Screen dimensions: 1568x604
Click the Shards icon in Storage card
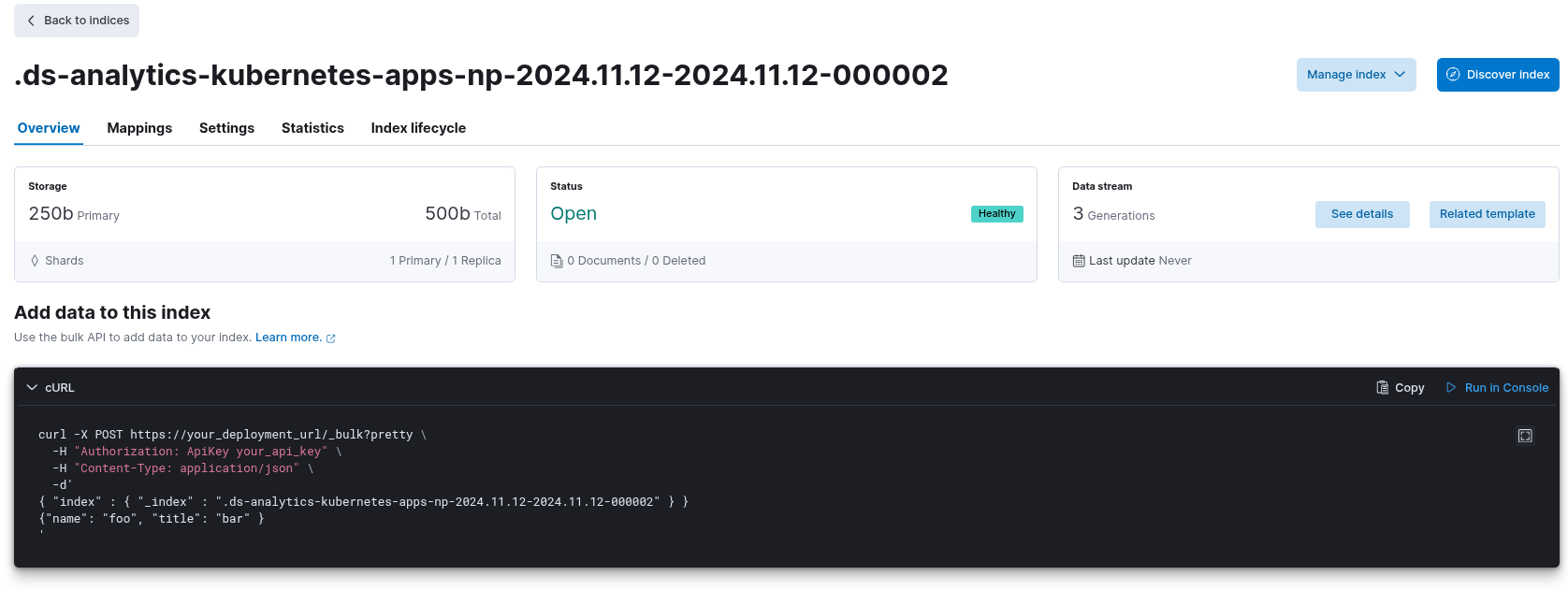pos(36,261)
